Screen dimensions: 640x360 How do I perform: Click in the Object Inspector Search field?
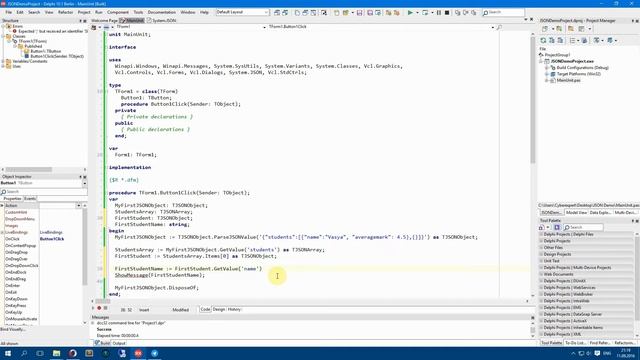(44, 192)
